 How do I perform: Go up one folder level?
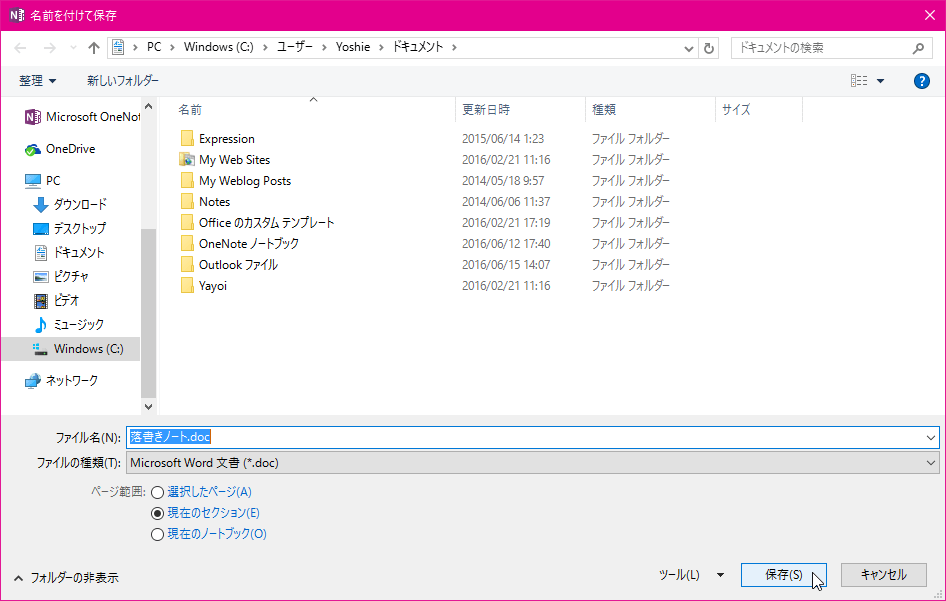coord(94,48)
